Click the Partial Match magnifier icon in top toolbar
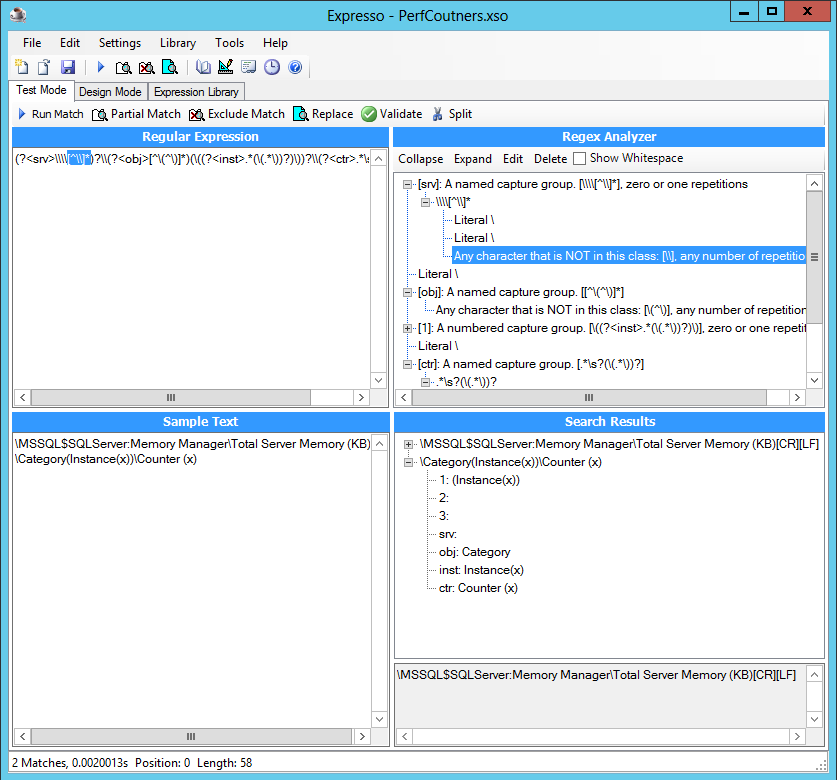 (123, 67)
